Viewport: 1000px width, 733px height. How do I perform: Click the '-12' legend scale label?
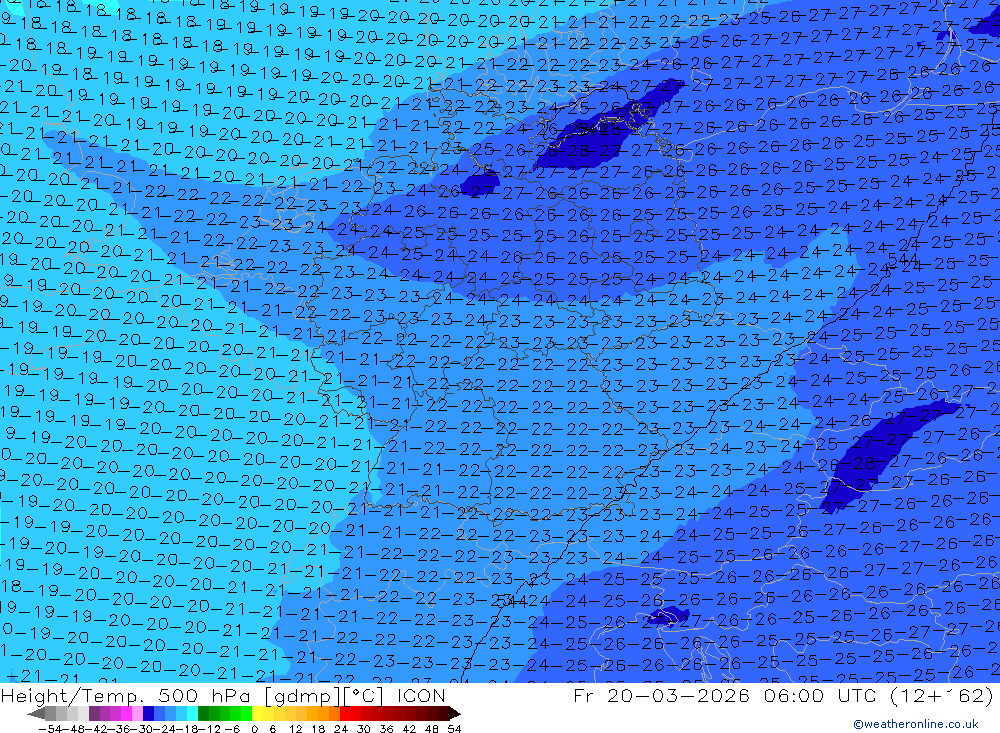(209, 729)
